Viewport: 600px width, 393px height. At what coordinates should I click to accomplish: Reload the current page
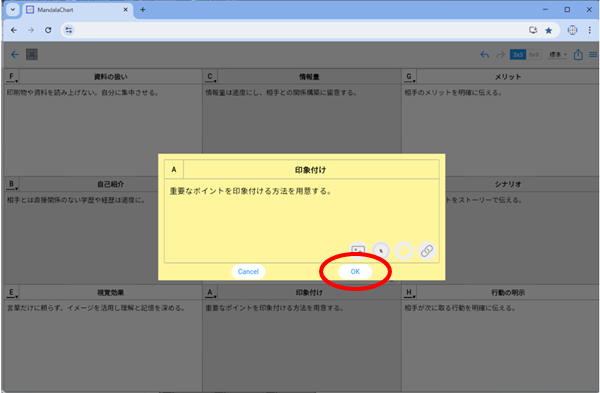[48, 30]
